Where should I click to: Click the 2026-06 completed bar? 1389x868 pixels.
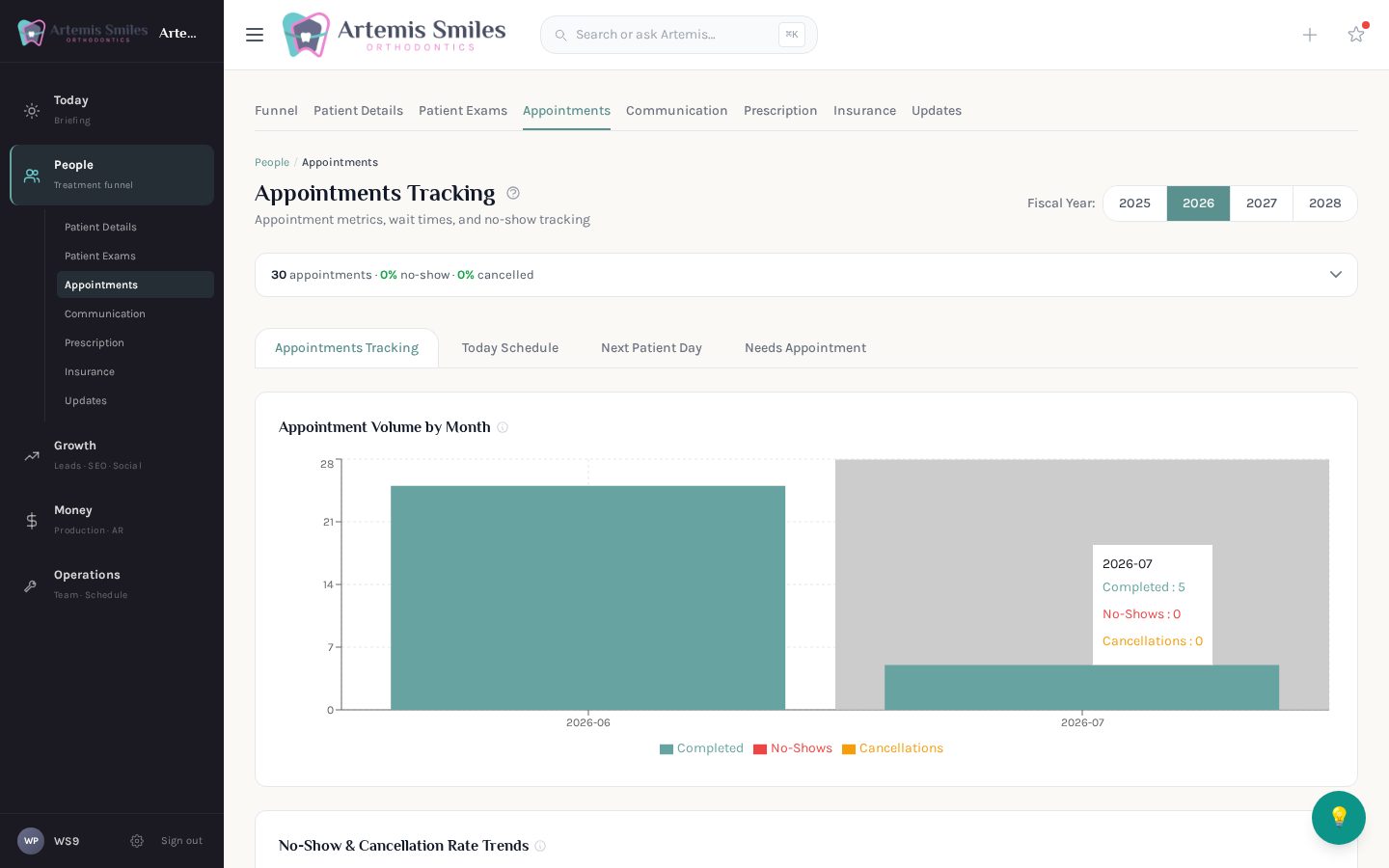(x=587, y=598)
